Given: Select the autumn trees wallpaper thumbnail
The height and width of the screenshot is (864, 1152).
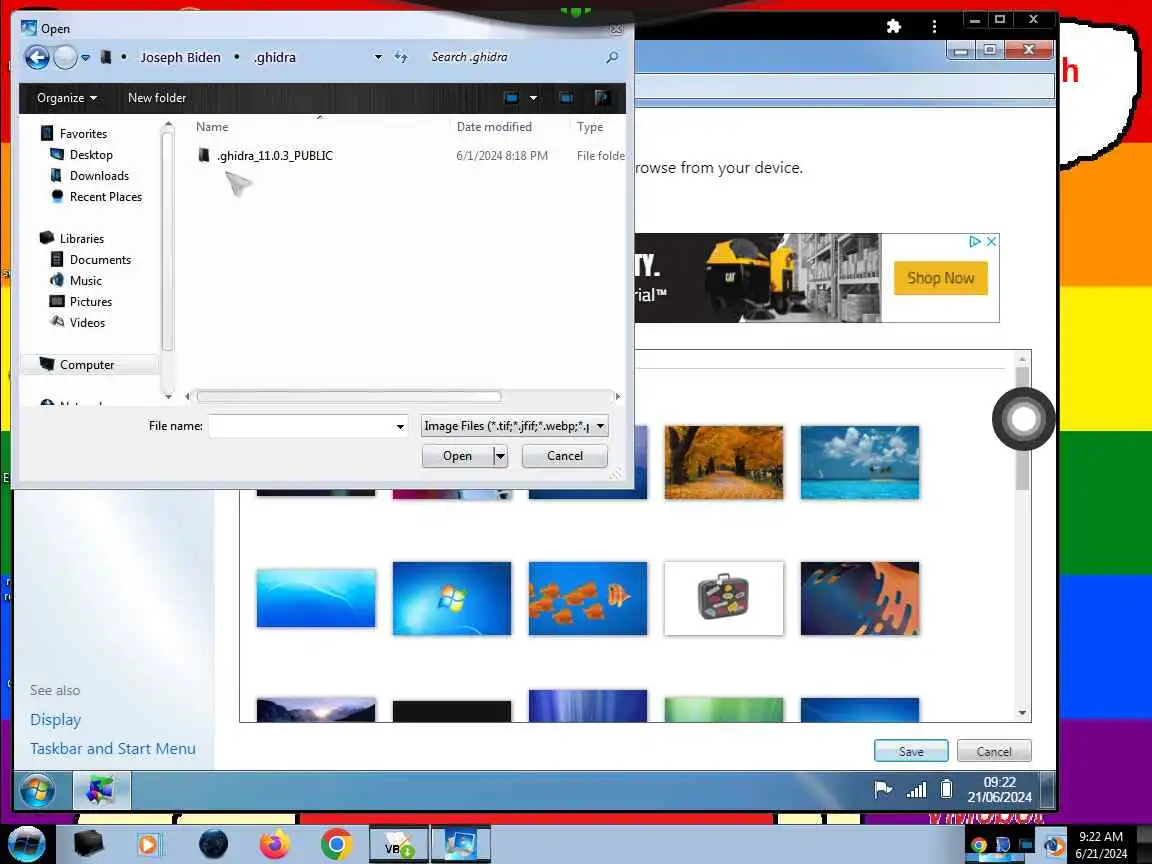Looking at the screenshot, I should pyautogui.click(x=724, y=462).
